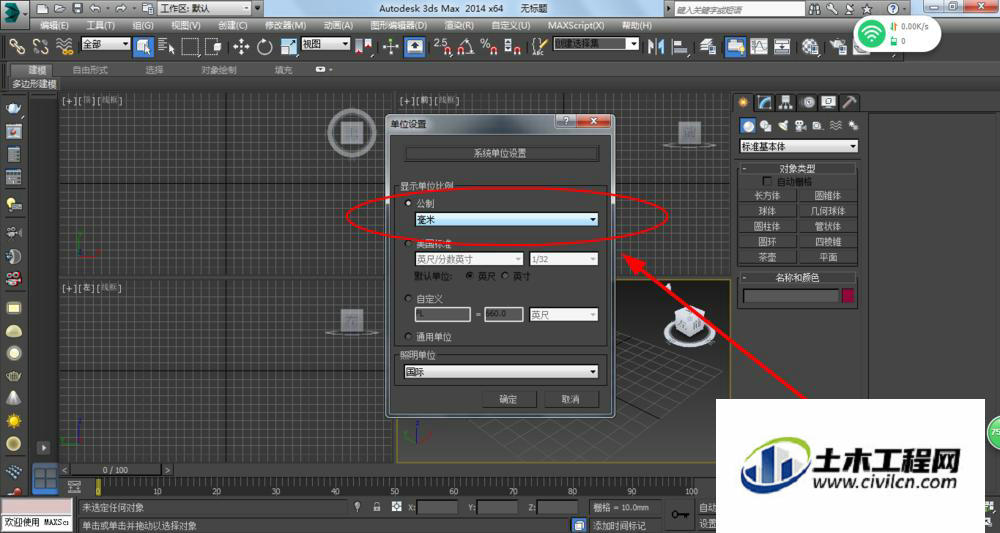The width and height of the screenshot is (1000, 533).
Task: Click the 确定 button in dialog
Action: [508, 399]
